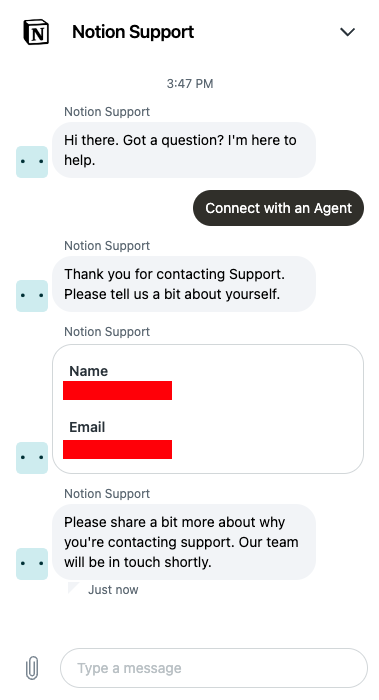379x700 pixels.
Task: Click the 'Hi there. Got a question?' message
Action: [x=184, y=150]
